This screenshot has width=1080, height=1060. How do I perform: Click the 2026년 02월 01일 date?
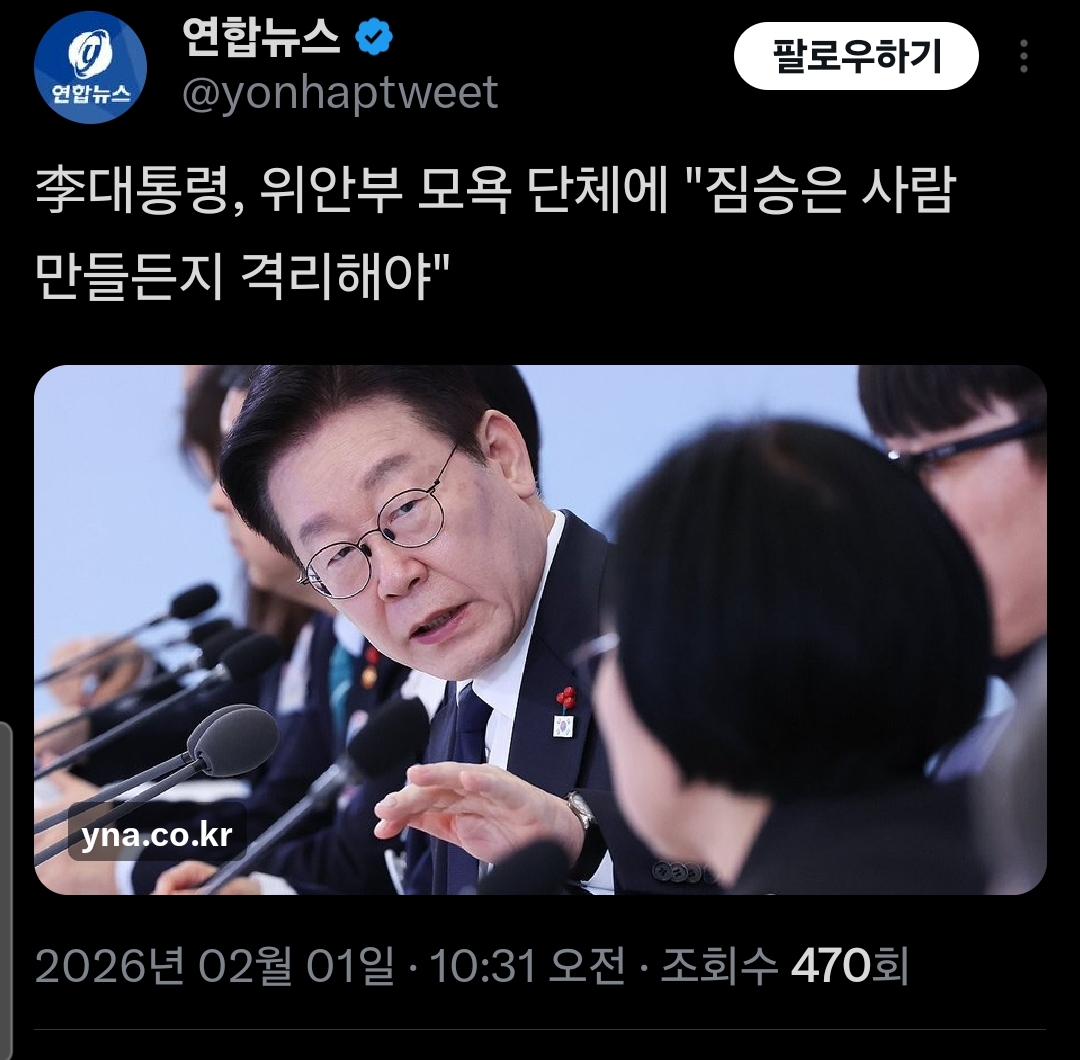[214, 966]
